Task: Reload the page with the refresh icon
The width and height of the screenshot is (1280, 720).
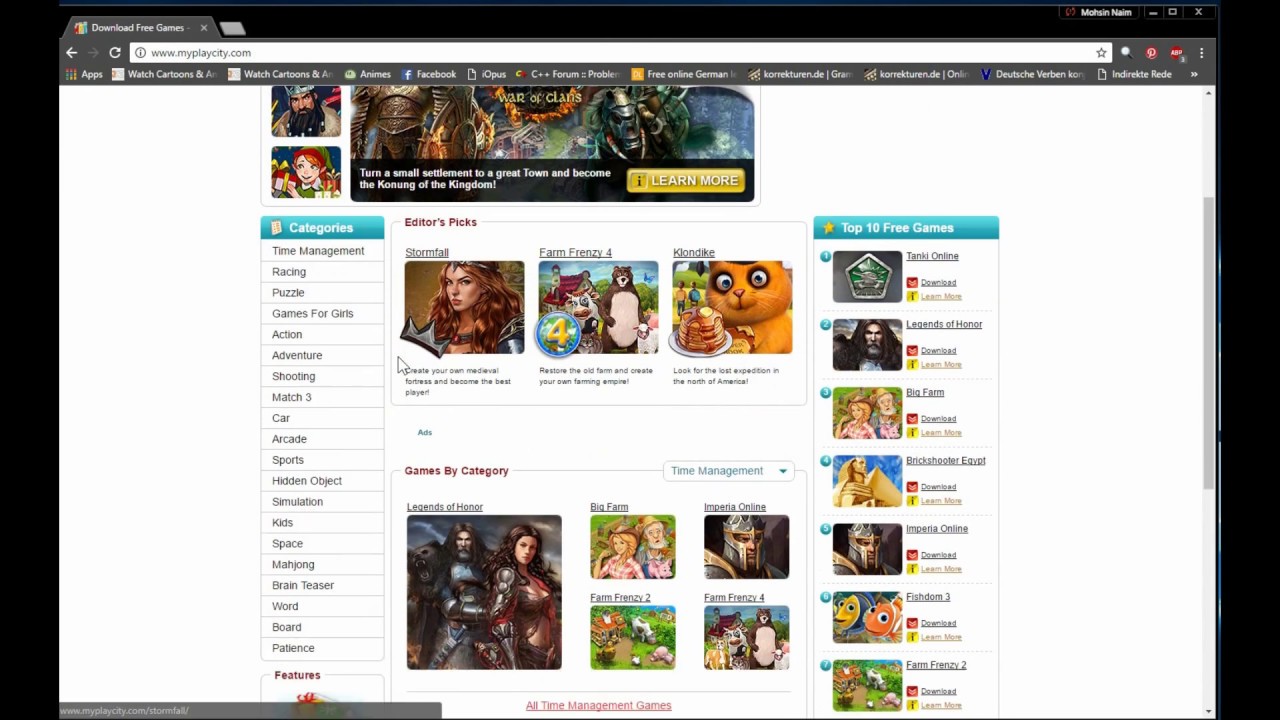Action: pos(115,53)
